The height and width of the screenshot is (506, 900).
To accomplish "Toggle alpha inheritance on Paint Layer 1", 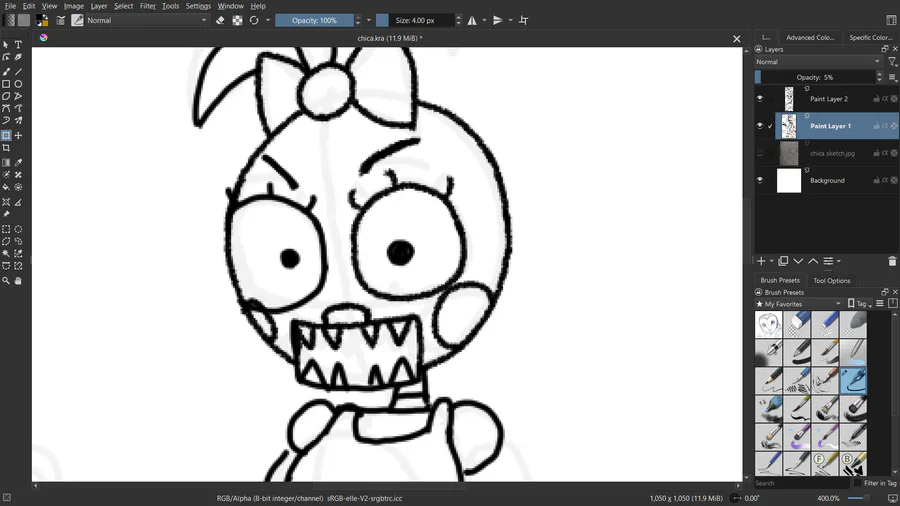I will [885, 126].
